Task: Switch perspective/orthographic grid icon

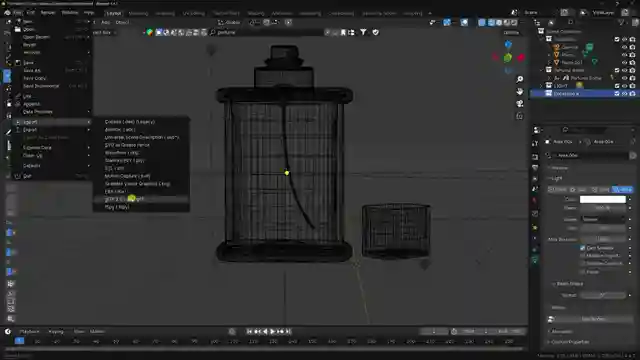Action: coord(520,116)
